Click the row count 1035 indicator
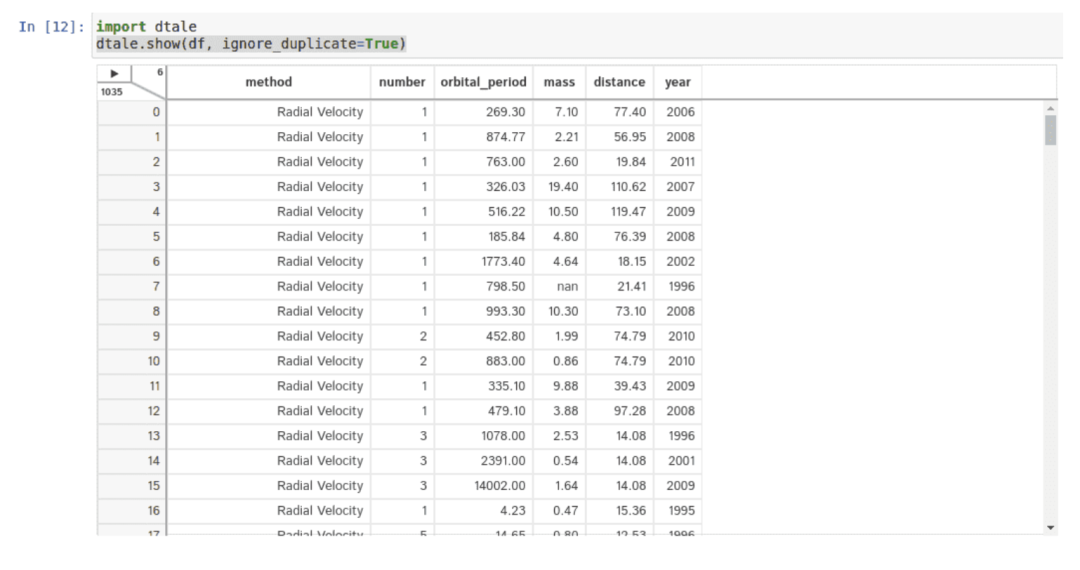This screenshot has height=570, width=1080. click(112, 92)
